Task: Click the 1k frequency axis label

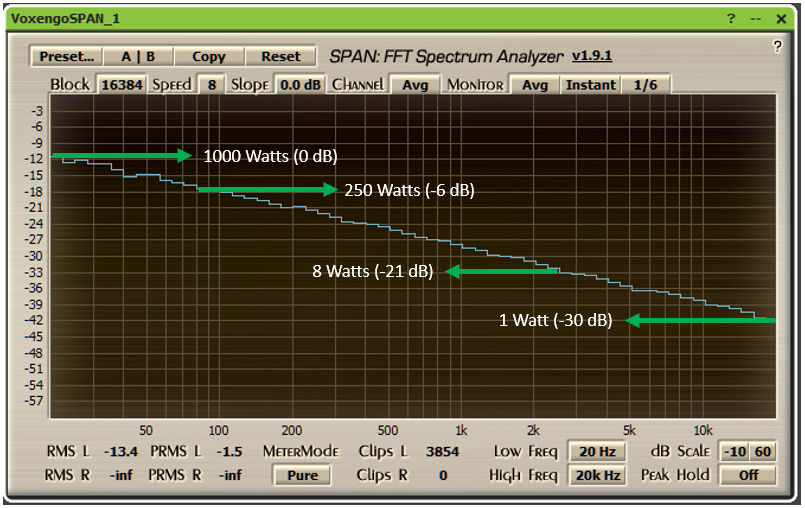Action: coord(461,430)
